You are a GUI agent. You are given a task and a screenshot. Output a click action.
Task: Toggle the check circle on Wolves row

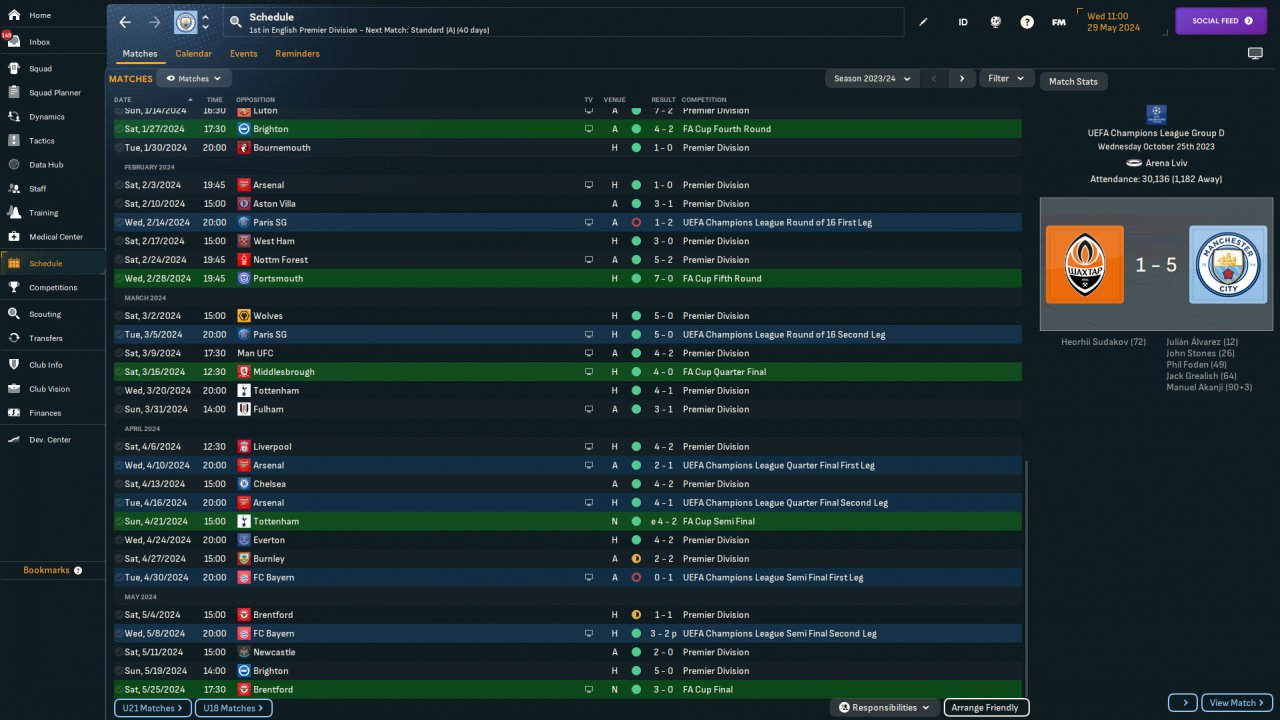click(x=119, y=316)
